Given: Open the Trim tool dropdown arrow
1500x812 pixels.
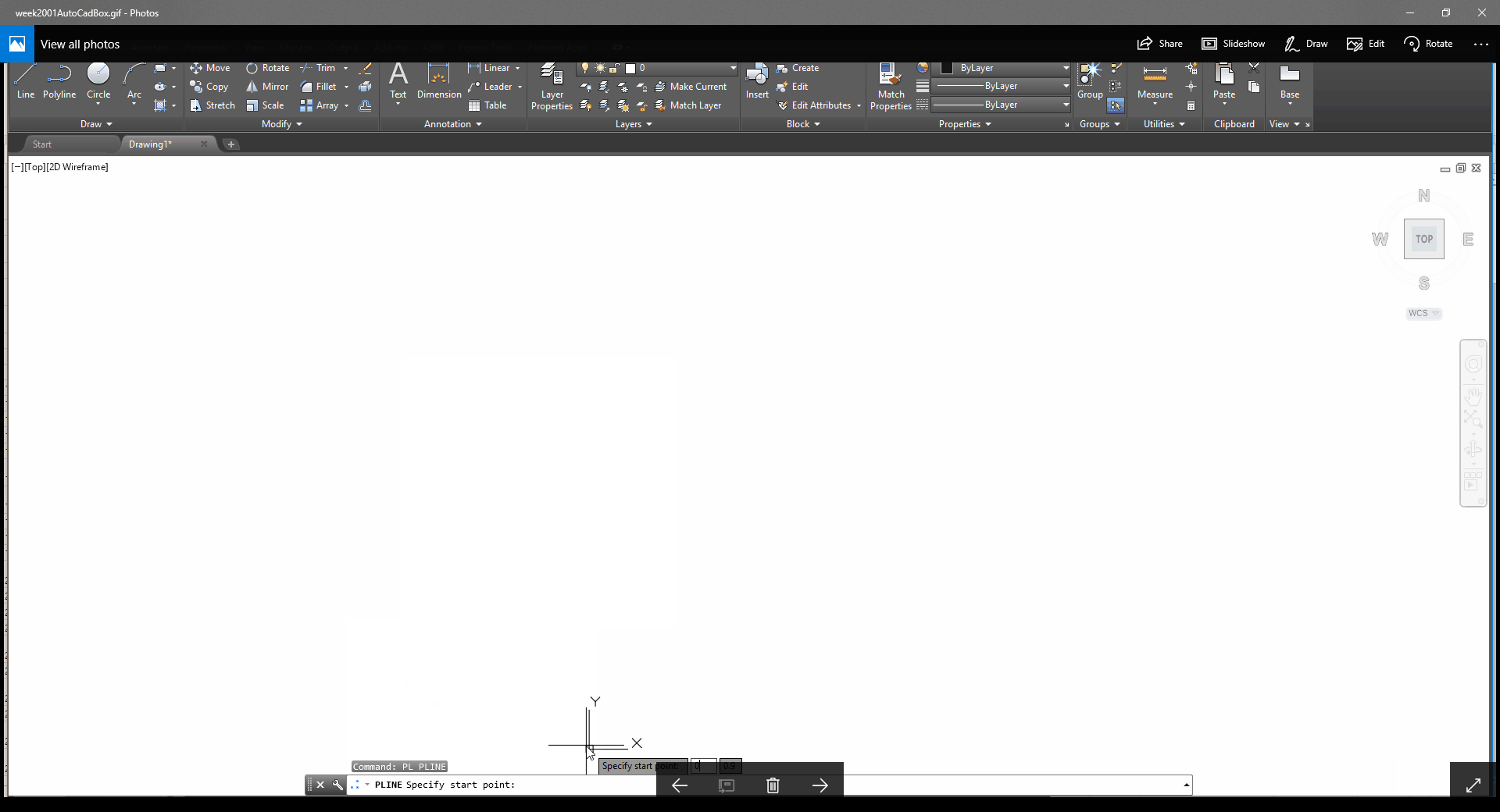Looking at the screenshot, I should click(345, 68).
